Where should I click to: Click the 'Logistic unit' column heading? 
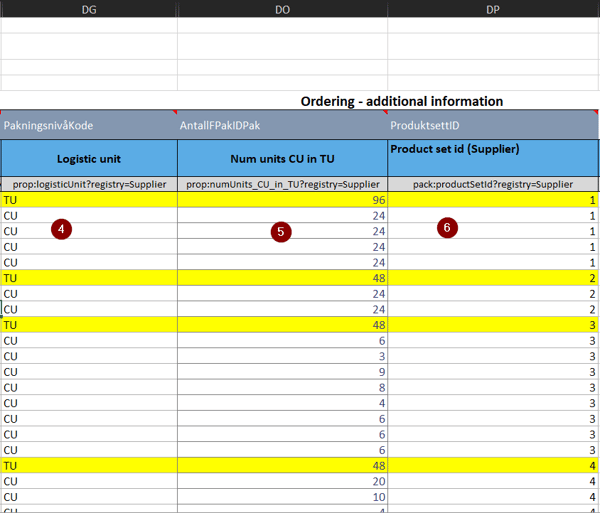click(89, 158)
